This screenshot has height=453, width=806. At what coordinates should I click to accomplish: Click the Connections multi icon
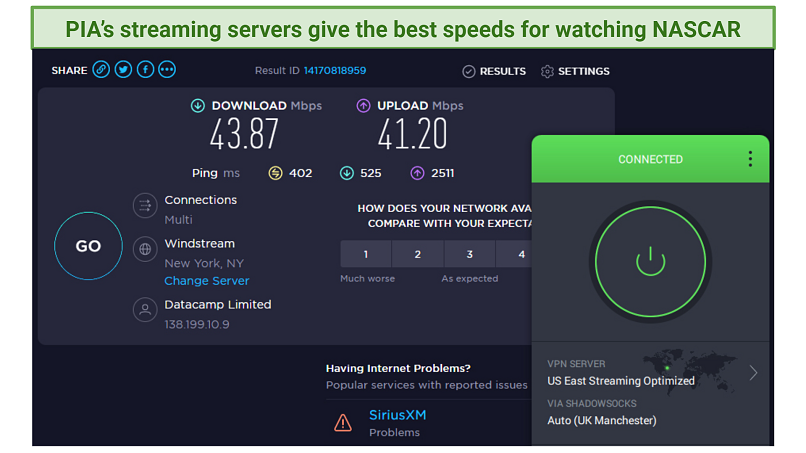click(x=145, y=206)
